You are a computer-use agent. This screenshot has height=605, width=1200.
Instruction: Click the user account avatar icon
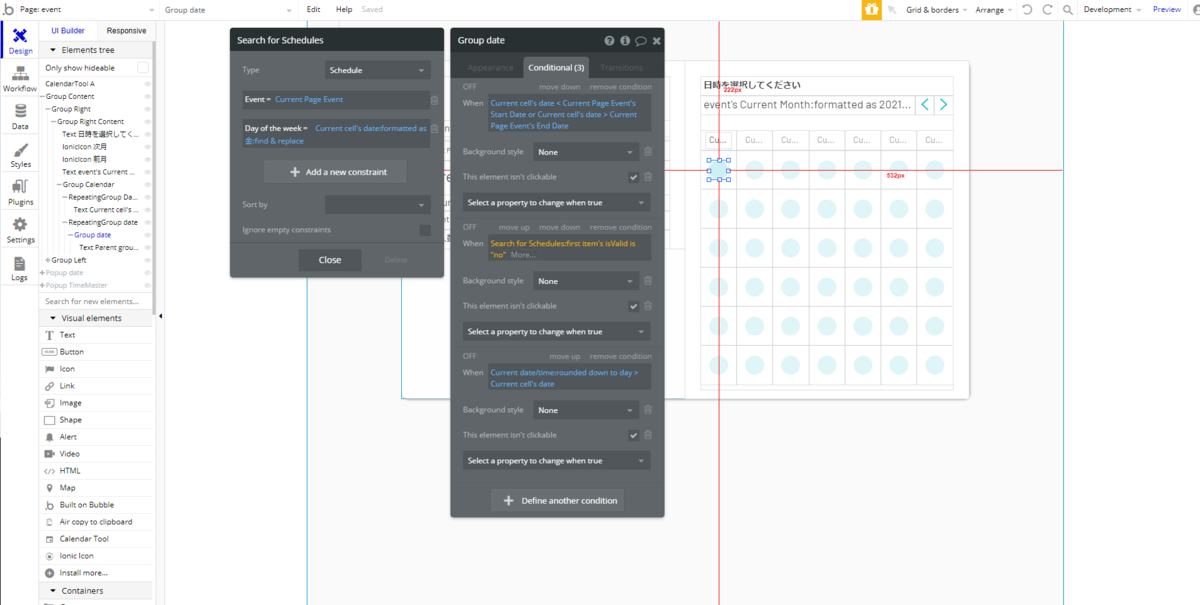click(1196, 9)
